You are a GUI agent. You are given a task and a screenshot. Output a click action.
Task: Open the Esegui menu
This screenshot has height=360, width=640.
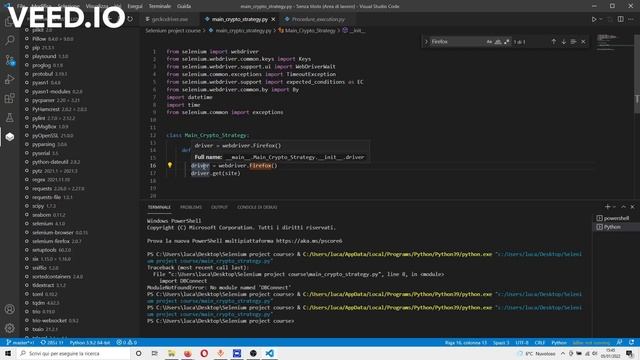[x=135, y=6]
